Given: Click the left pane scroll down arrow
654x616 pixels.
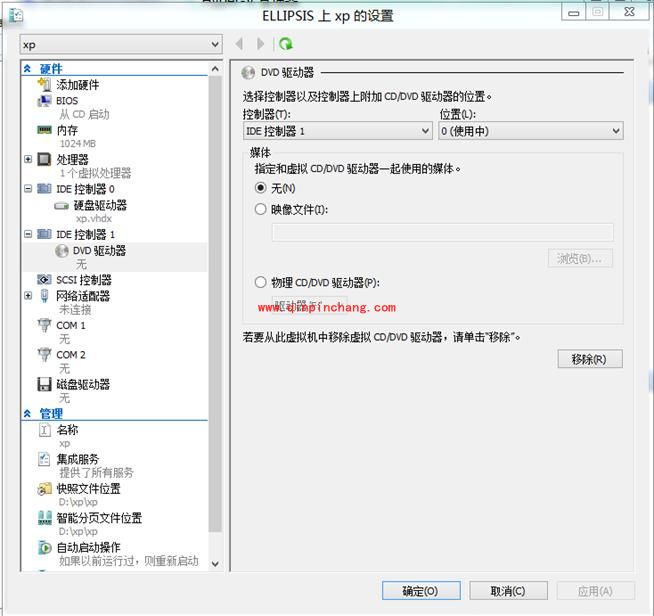Looking at the screenshot, I should point(215,564).
